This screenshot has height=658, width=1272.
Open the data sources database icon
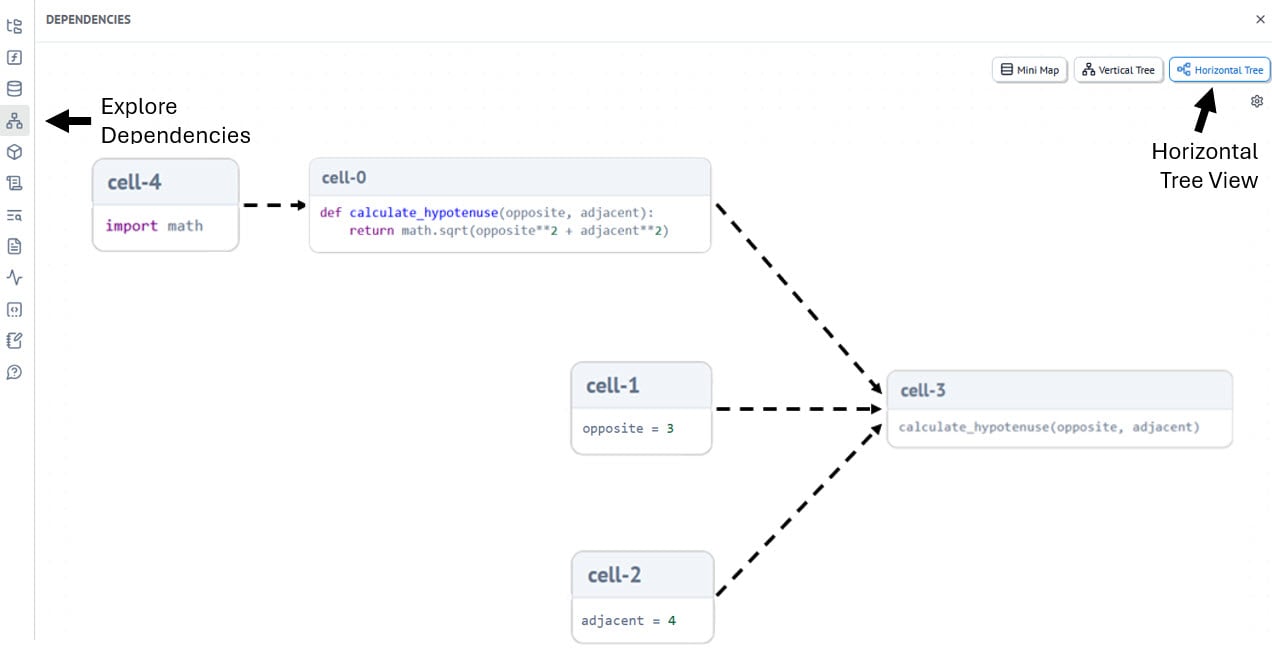(x=14, y=89)
